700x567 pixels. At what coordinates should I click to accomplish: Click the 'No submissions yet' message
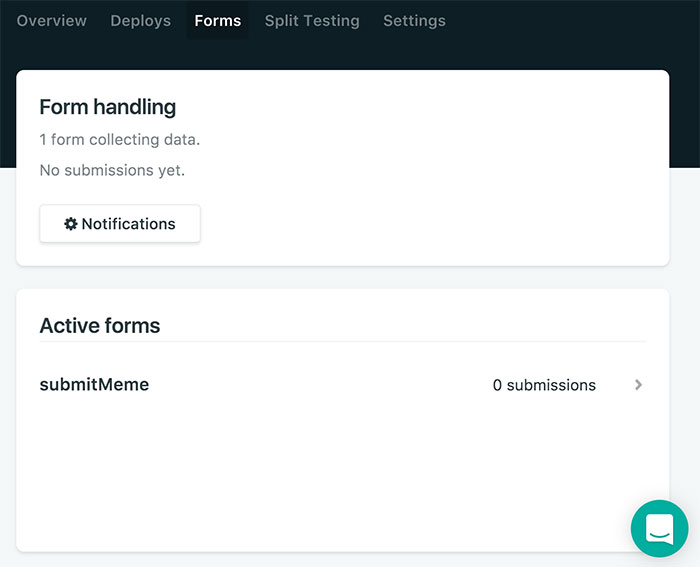coord(112,170)
